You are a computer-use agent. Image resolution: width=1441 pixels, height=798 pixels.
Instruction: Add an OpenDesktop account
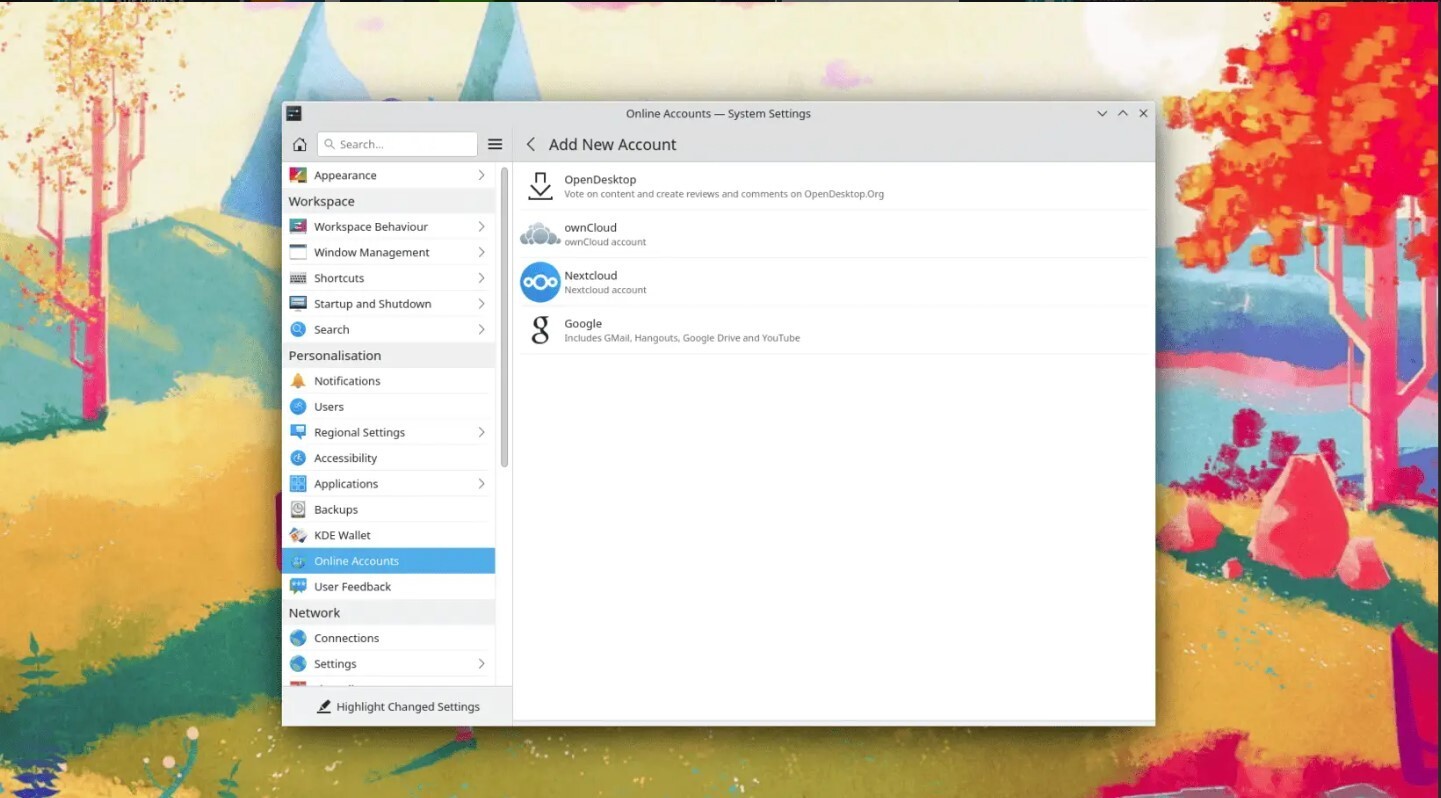833,186
